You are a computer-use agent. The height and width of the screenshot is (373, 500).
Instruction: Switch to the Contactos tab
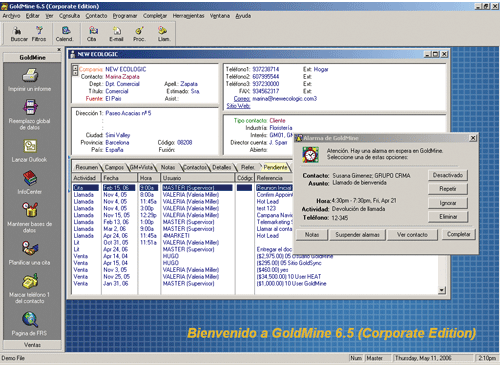[x=195, y=167]
